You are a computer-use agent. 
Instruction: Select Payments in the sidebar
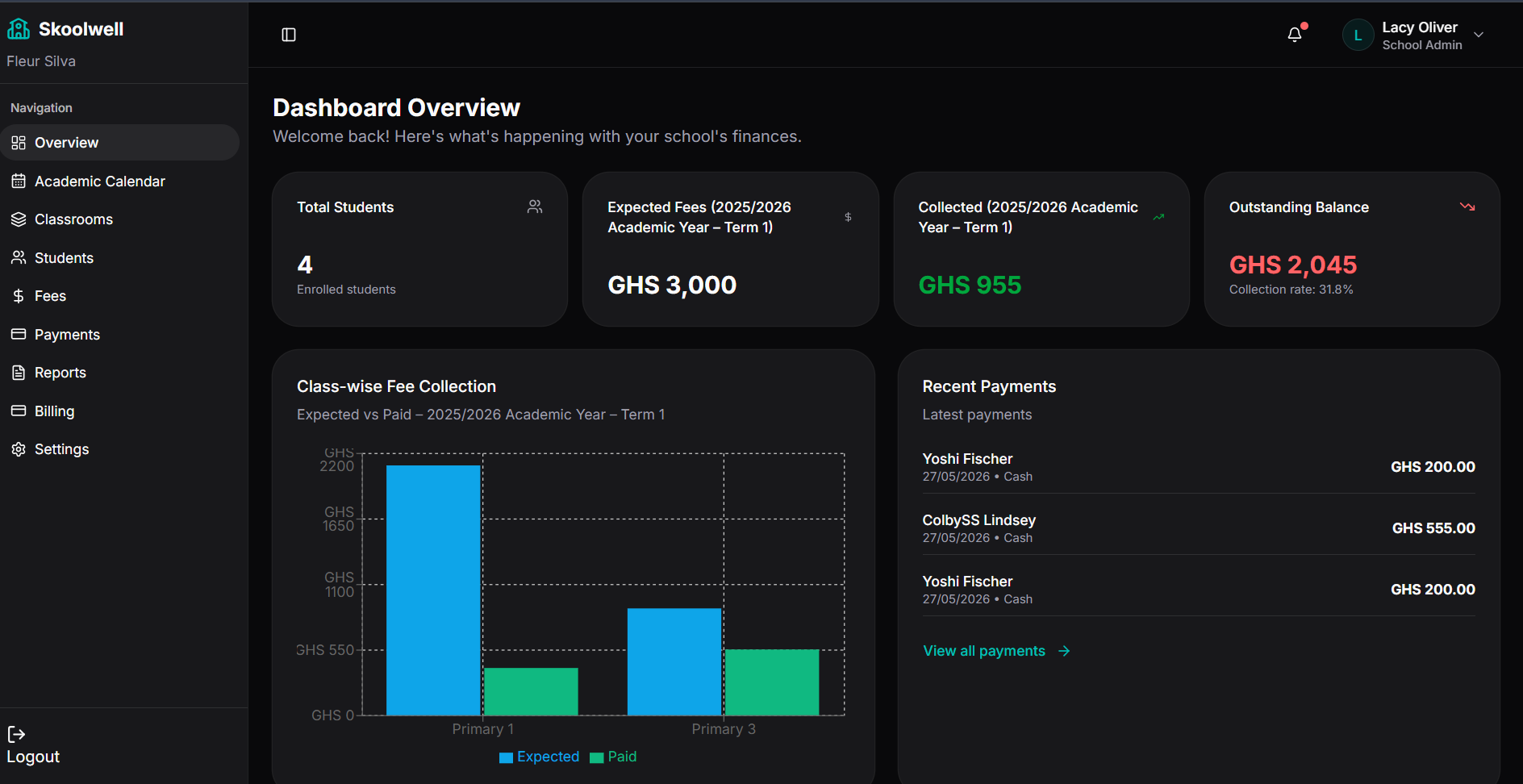(x=119, y=334)
